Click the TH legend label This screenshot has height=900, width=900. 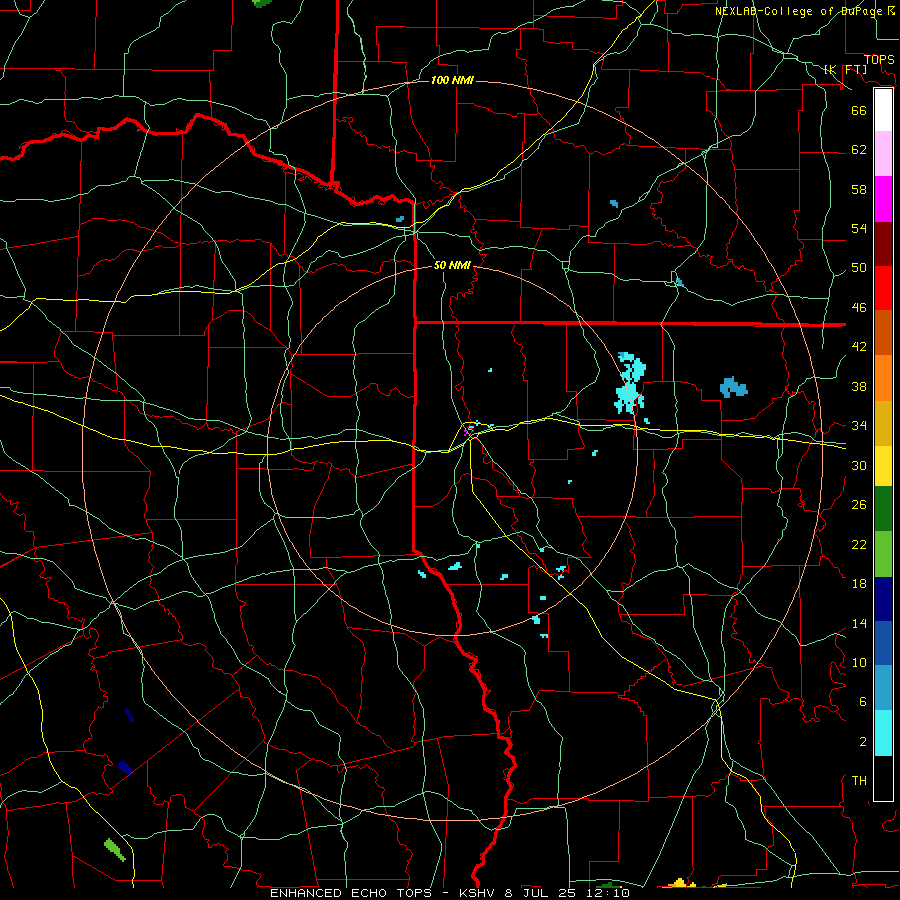[859, 781]
